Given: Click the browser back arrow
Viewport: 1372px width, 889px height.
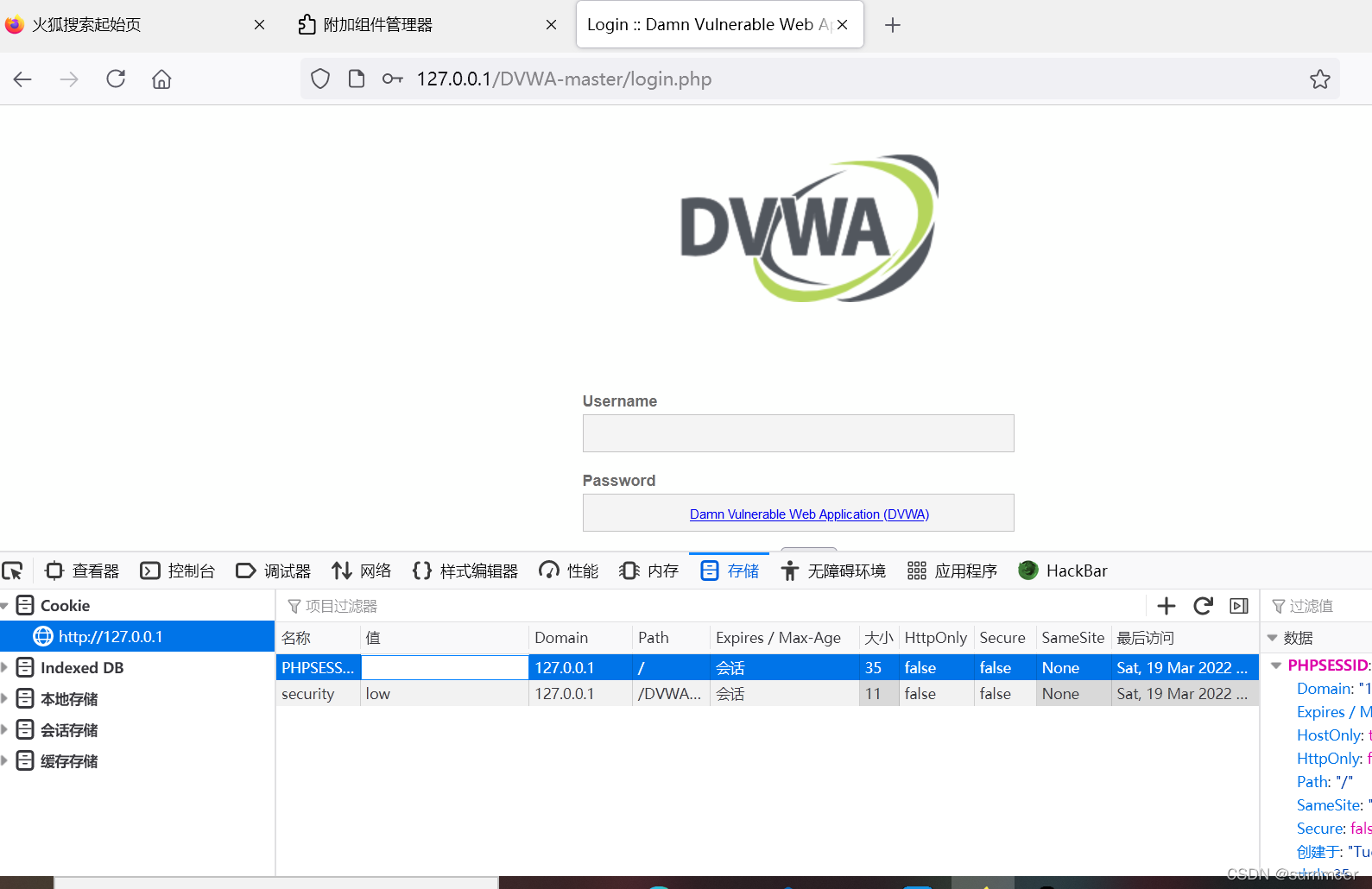Looking at the screenshot, I should (22, 79).
